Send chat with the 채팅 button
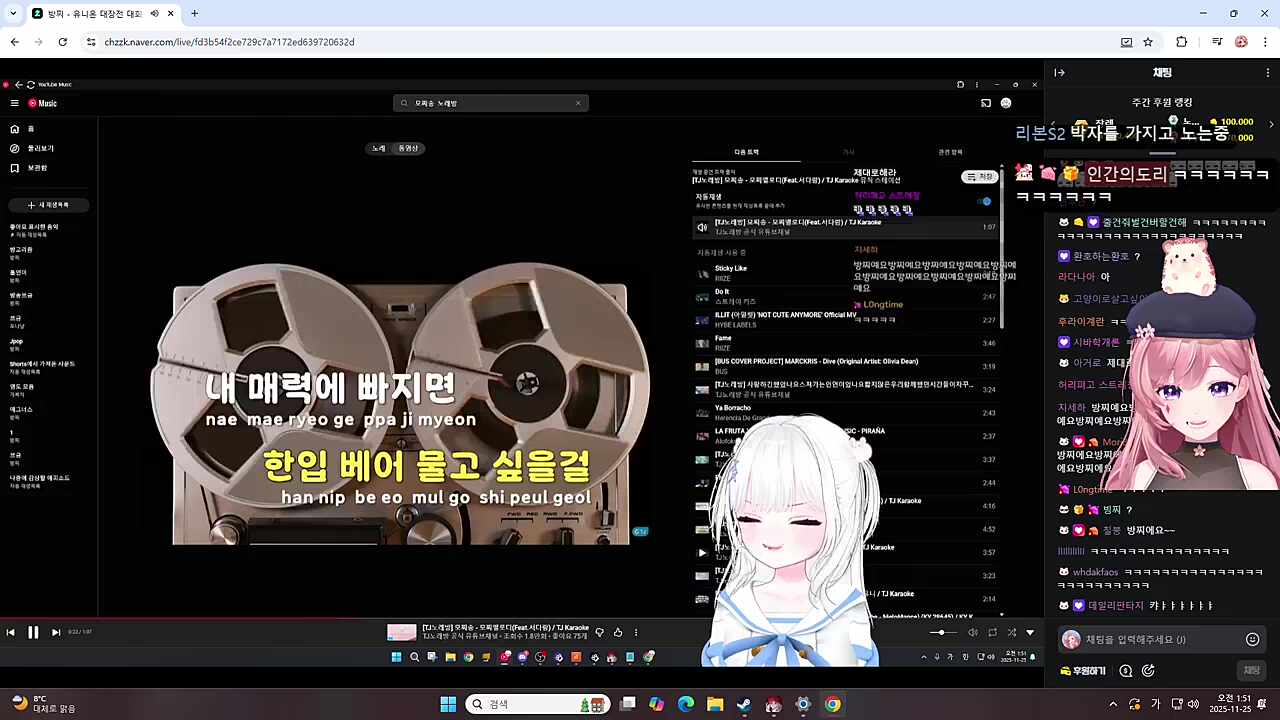 coord(1251,670)
